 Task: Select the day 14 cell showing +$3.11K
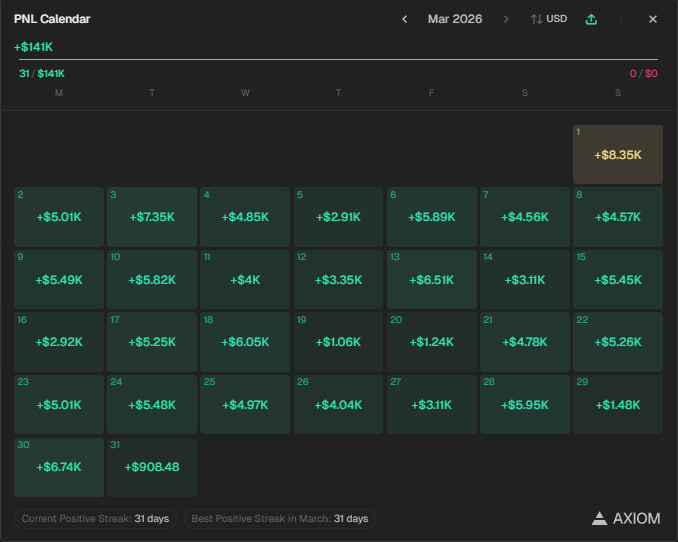[x=524, y=279]
